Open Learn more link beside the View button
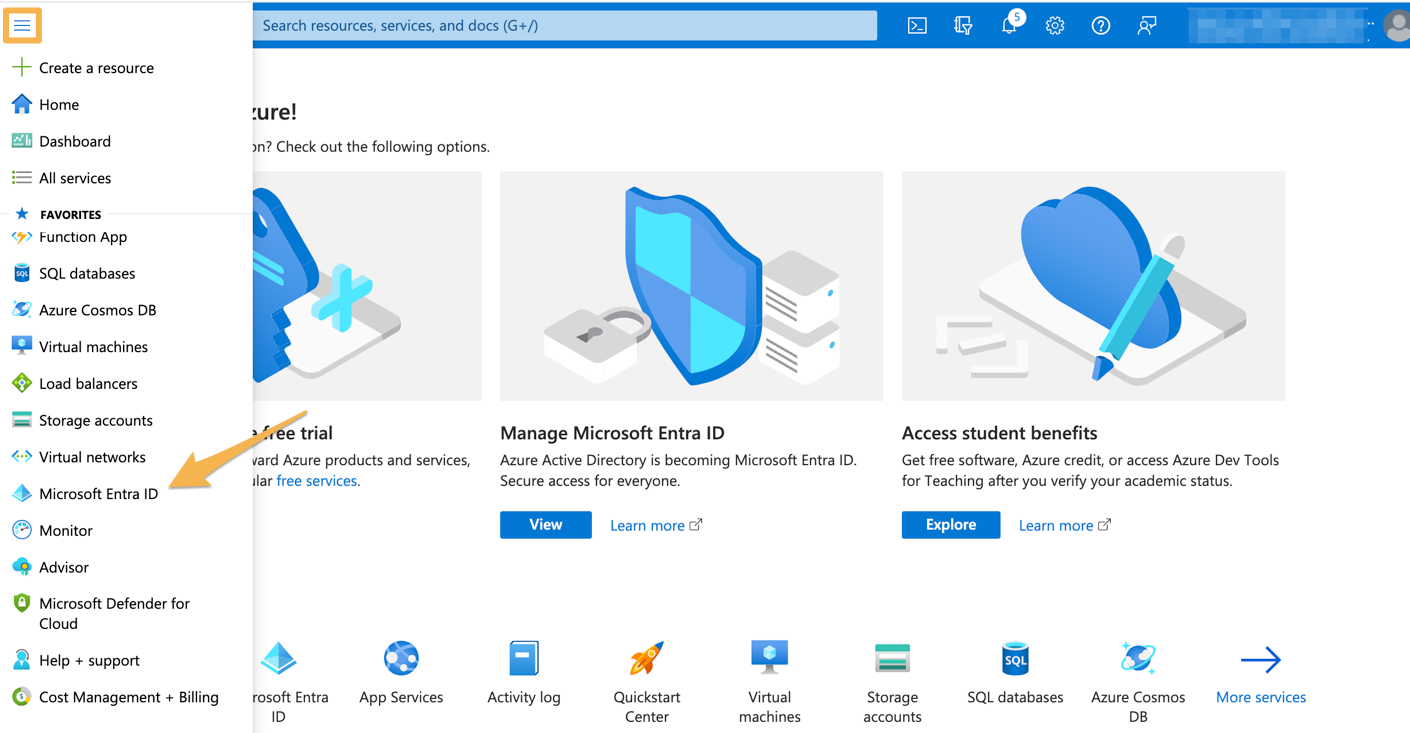 pyautogui.click(x=656, y=525)
